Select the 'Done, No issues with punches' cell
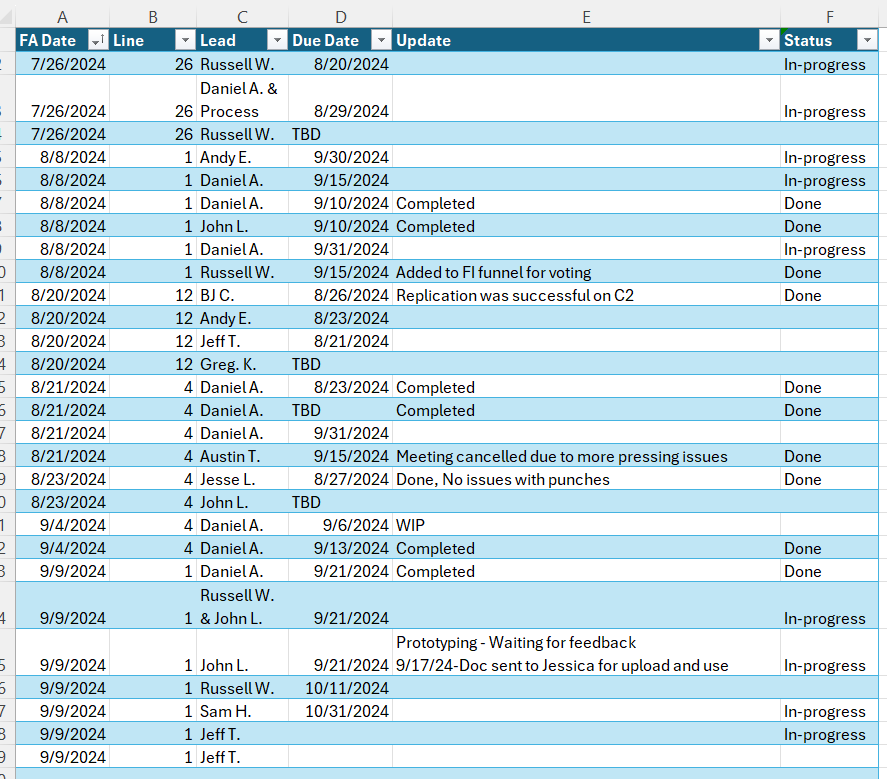The width and height of the screenshot is (887, 779). coord(586,479)
